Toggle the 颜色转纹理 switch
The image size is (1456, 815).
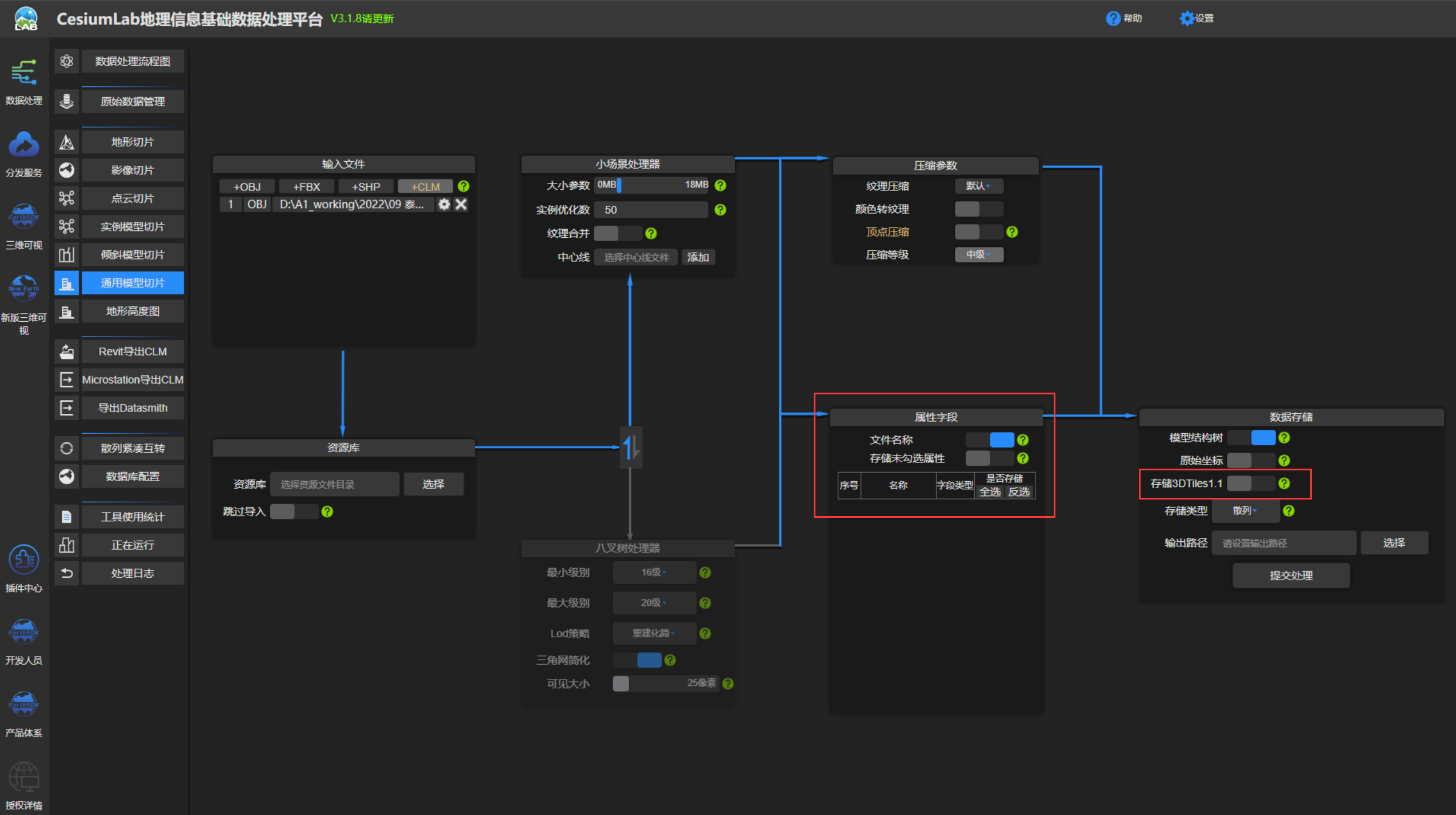point(979,209)
